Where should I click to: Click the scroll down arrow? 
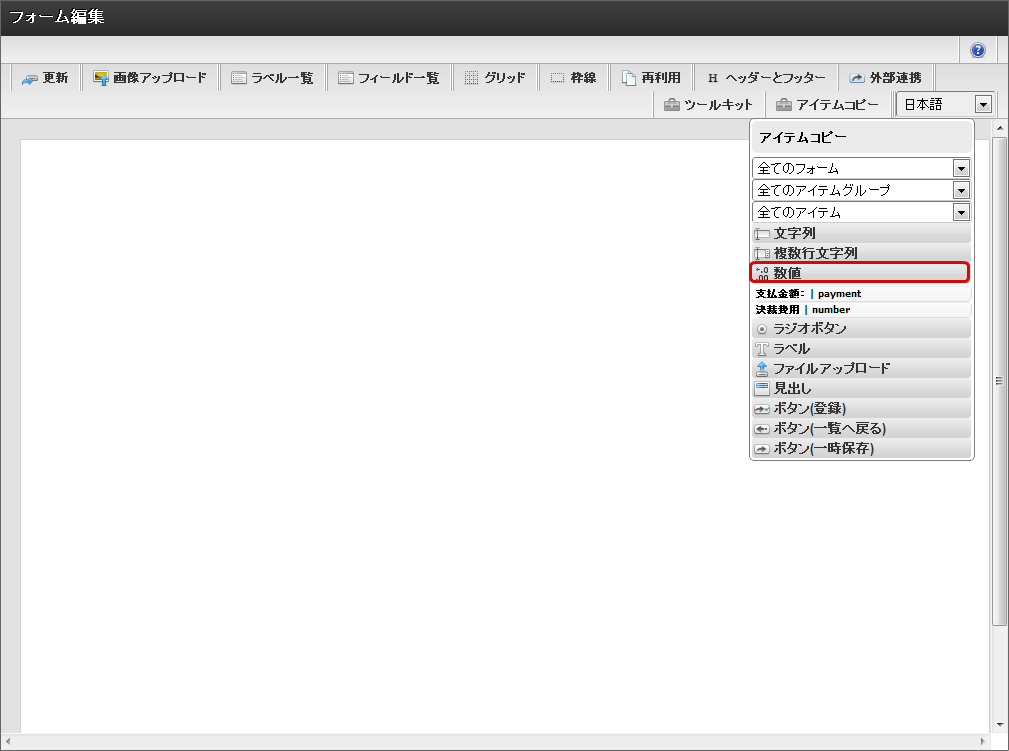click(x=999, y=725)
